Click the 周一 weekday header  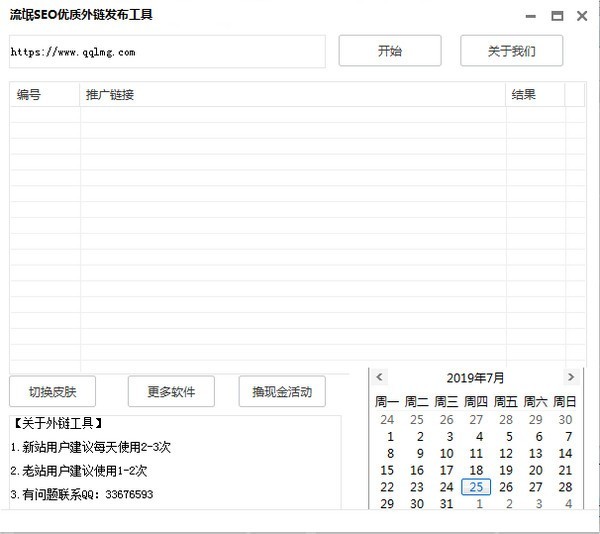(x=386, y=401)
